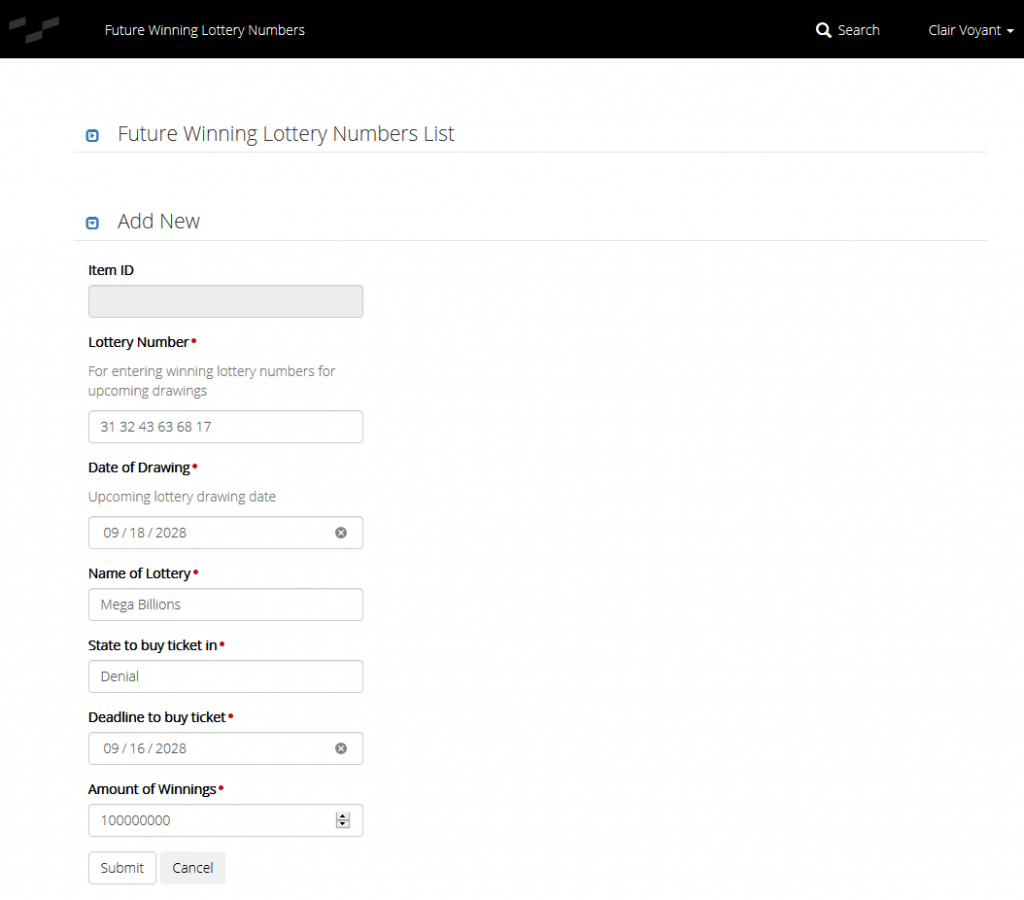This screenshot has height=900, width=1024.
Task: Click the Deadline to buy ticket label
Action: click(x=157, y=717)
